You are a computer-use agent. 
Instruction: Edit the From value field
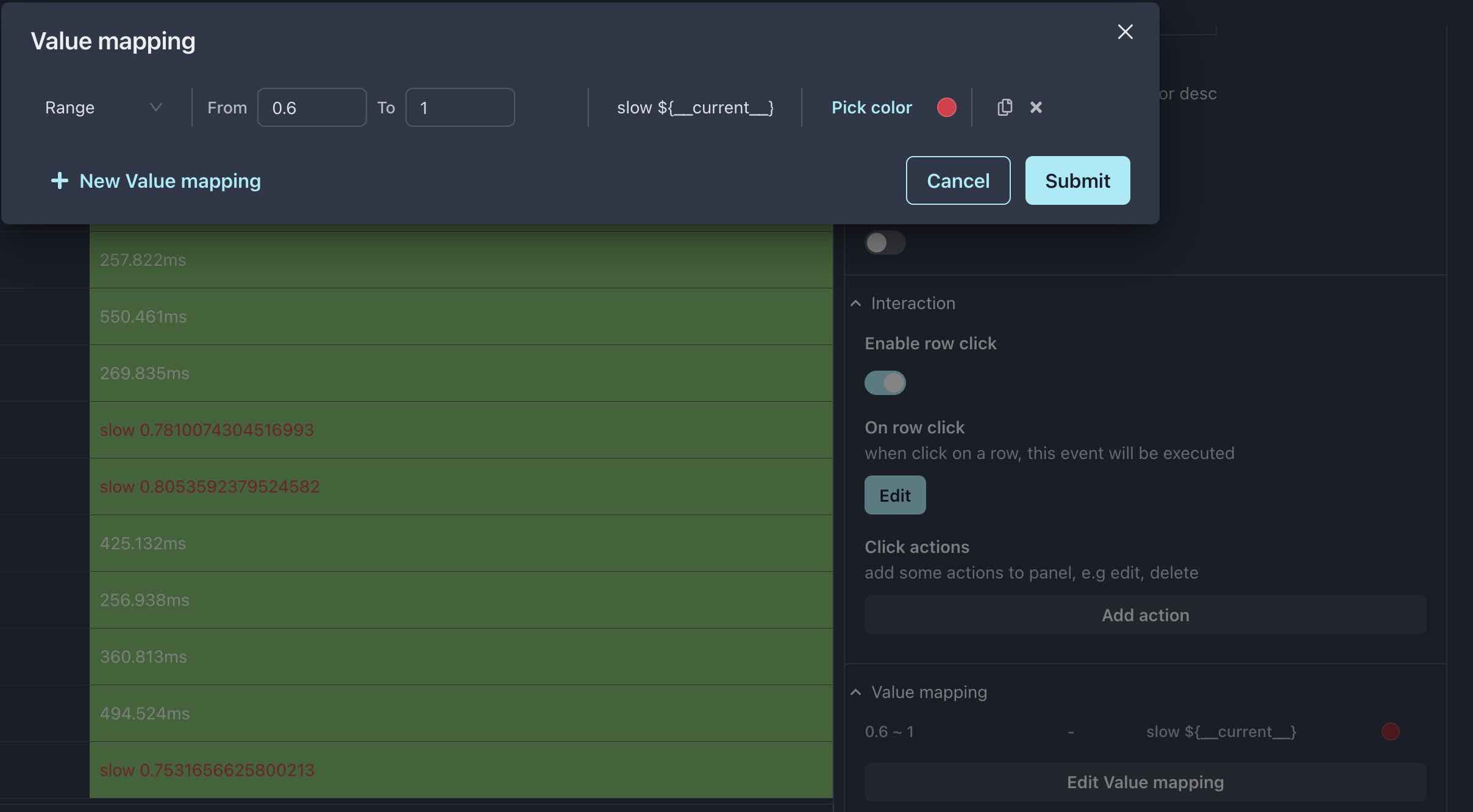pos(312,107)
